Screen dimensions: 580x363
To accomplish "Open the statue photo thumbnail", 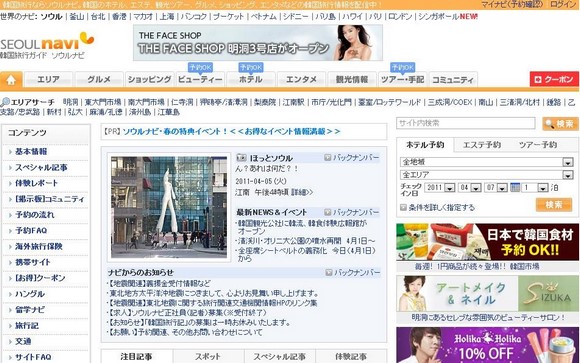I will point(169,207).
